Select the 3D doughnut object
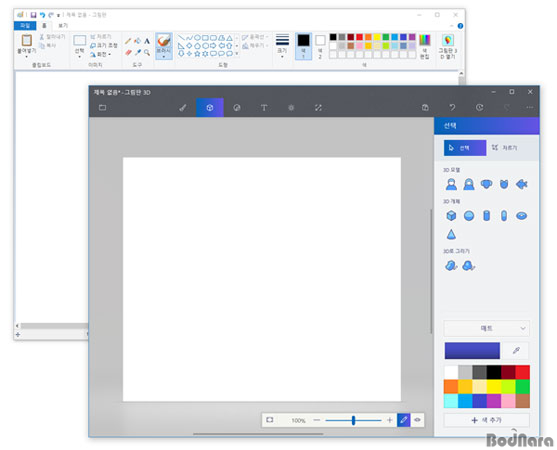 pyautogui.click(x=521, y=216)
